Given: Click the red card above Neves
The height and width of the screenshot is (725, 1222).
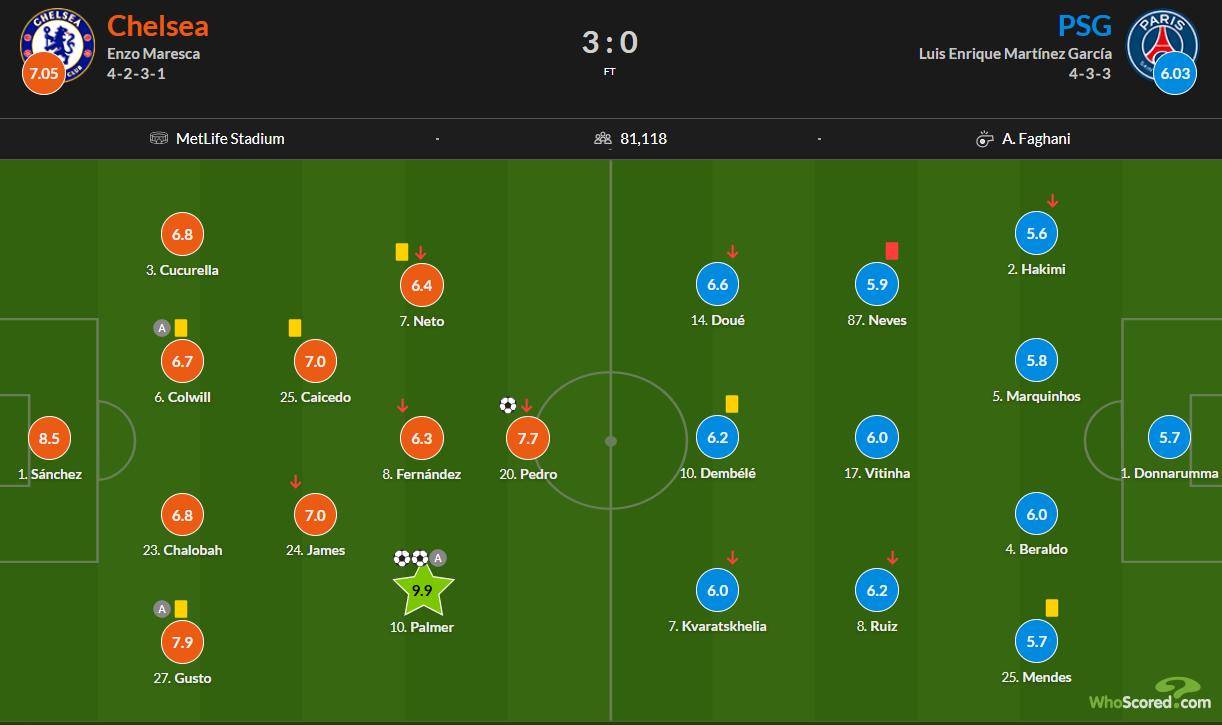Looking at the screenshot, I should [892, 251].
